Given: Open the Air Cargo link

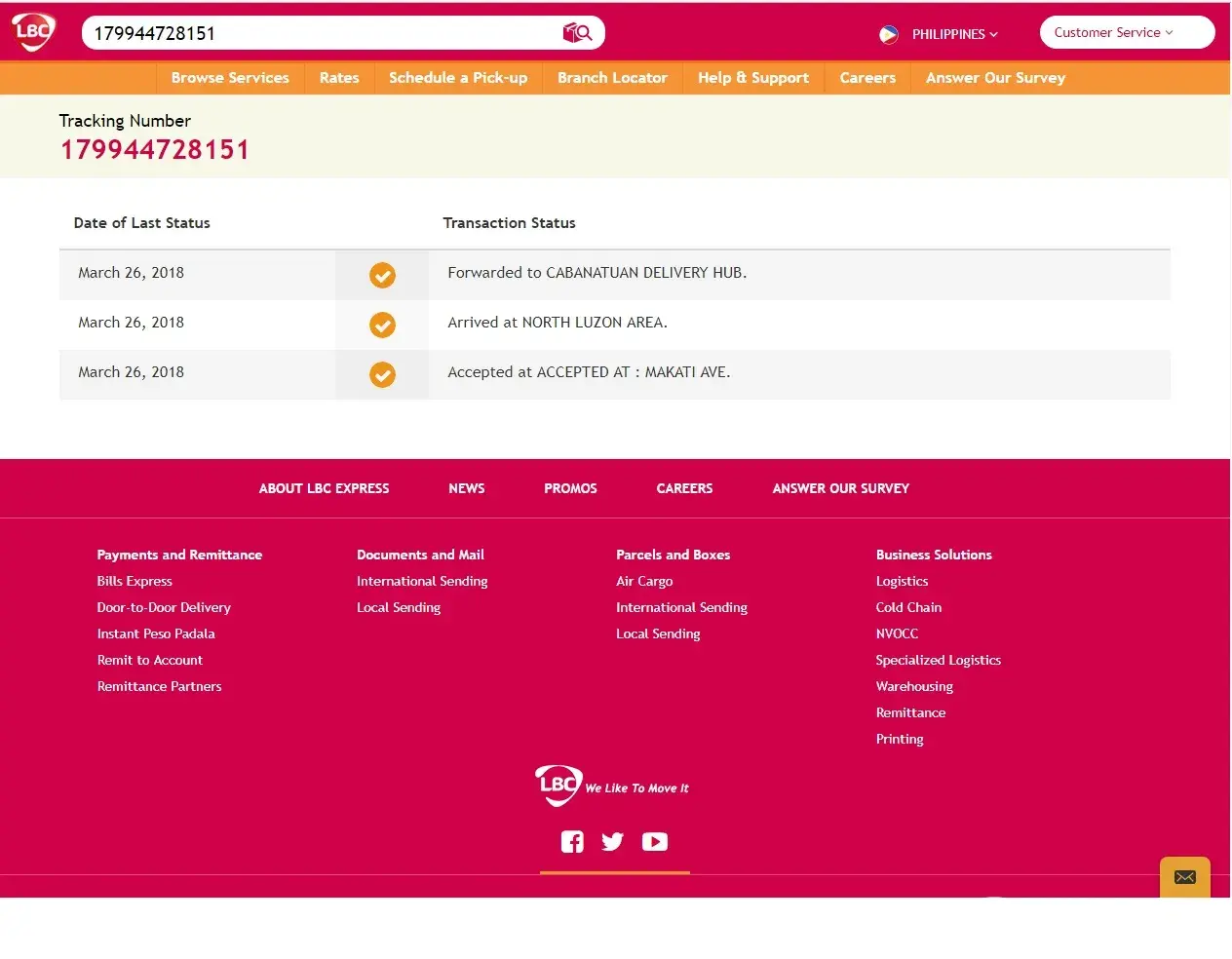Looking at the screenshot, I should coord(644,581).
